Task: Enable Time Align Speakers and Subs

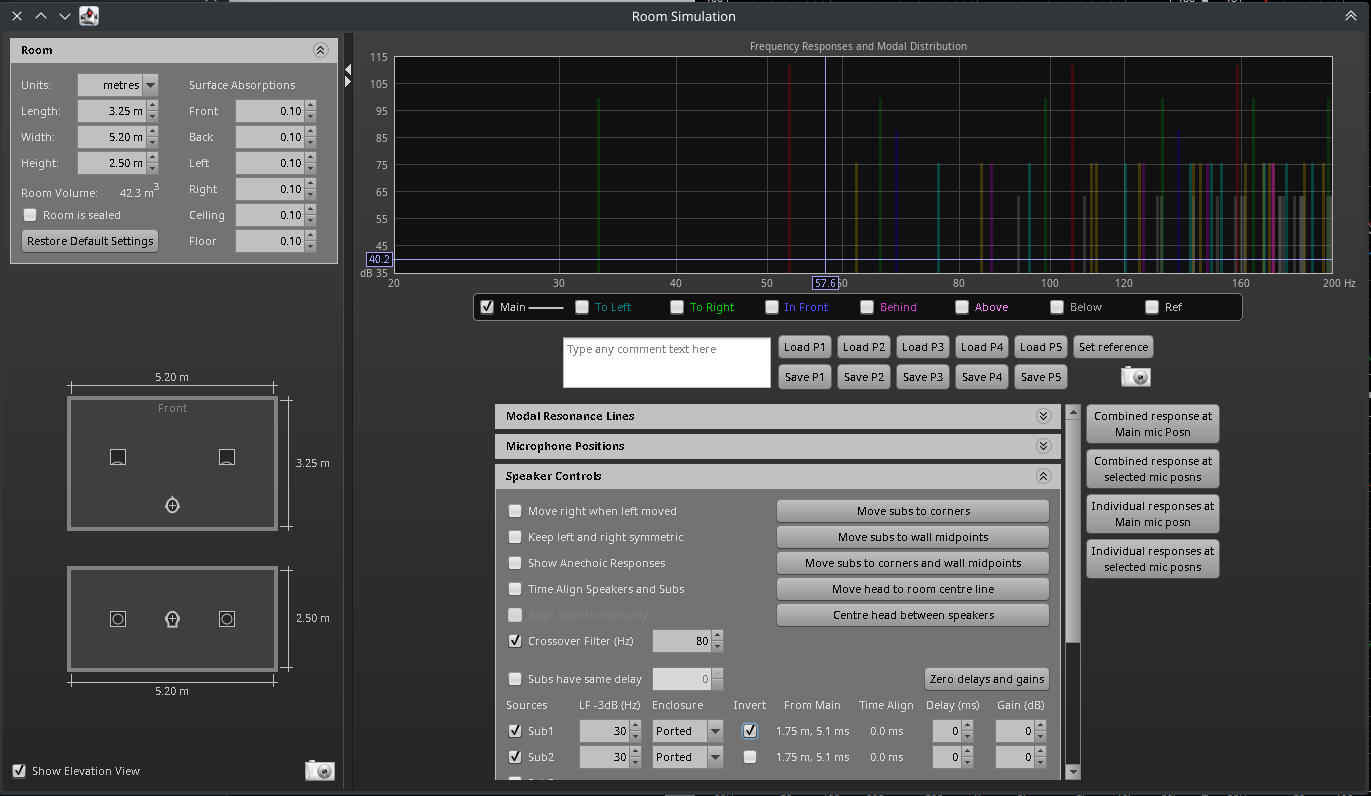Action: pyautogui.click(x=515, y=589)
